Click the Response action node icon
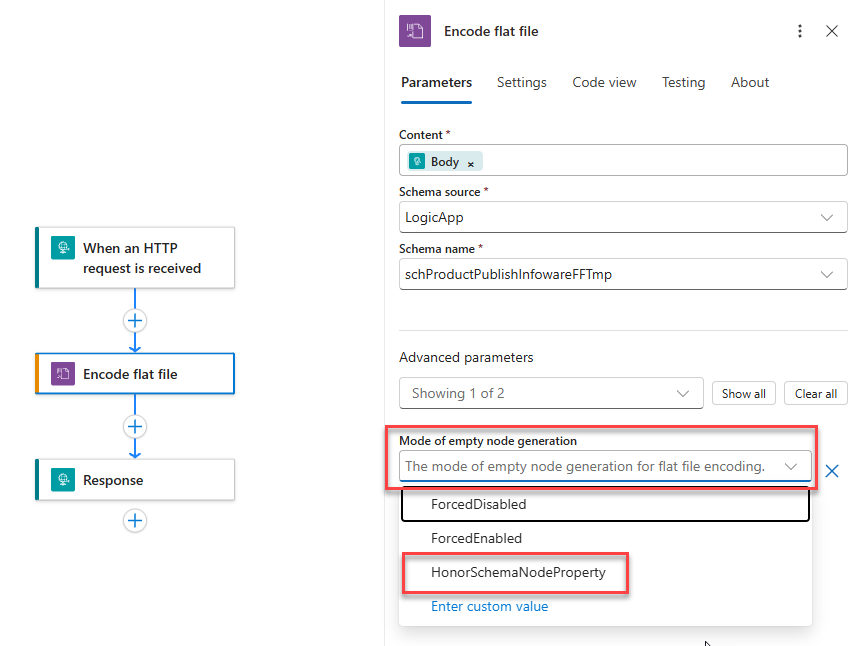Image resolution: width=854 pixels, height=646 pixels. (63, 480)
